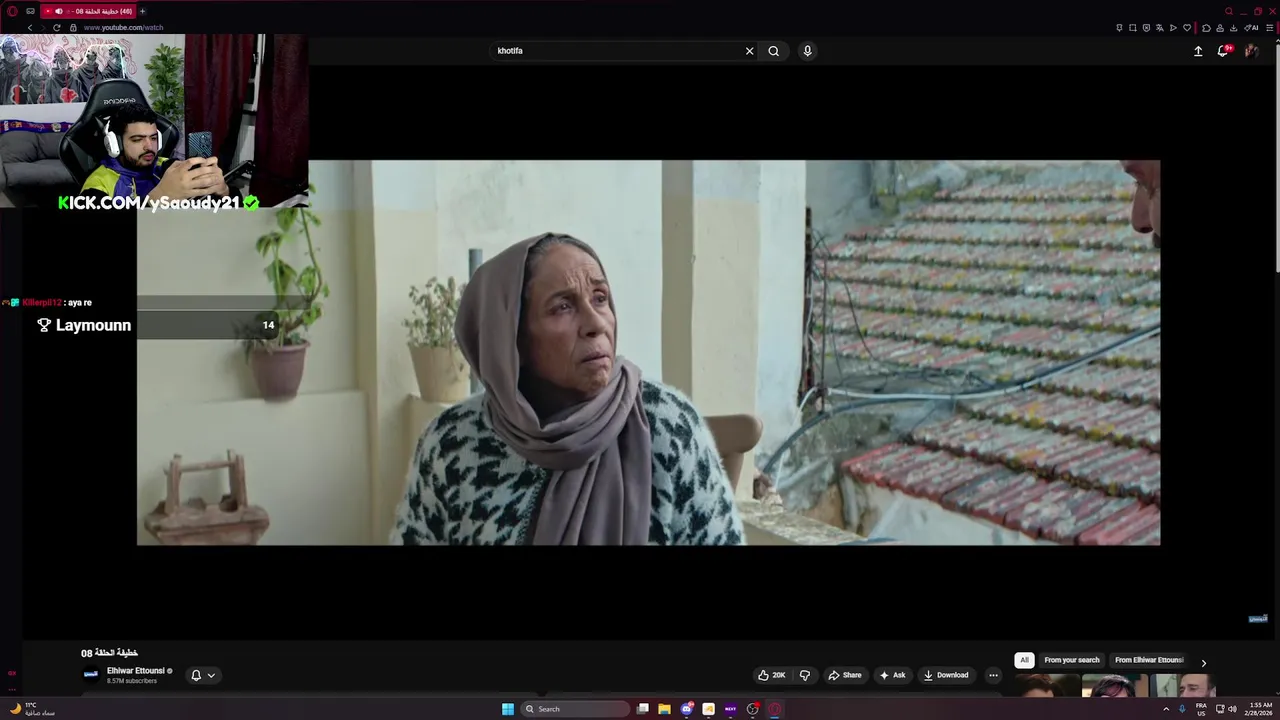1280x720 pixels.
Task: Add page to bookmarks heart
Action: [1187, 28]
